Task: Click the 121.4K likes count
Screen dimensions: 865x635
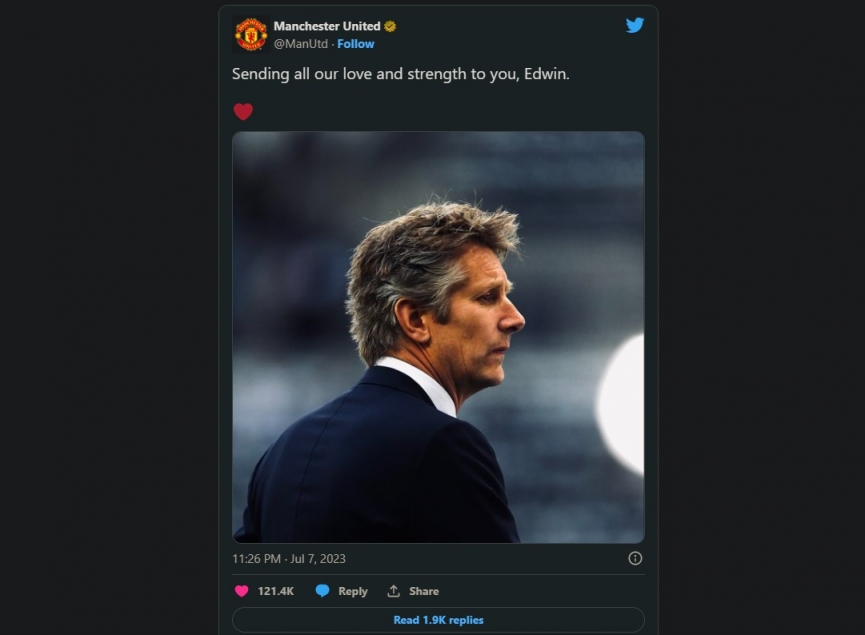Action: click(276, 591)
